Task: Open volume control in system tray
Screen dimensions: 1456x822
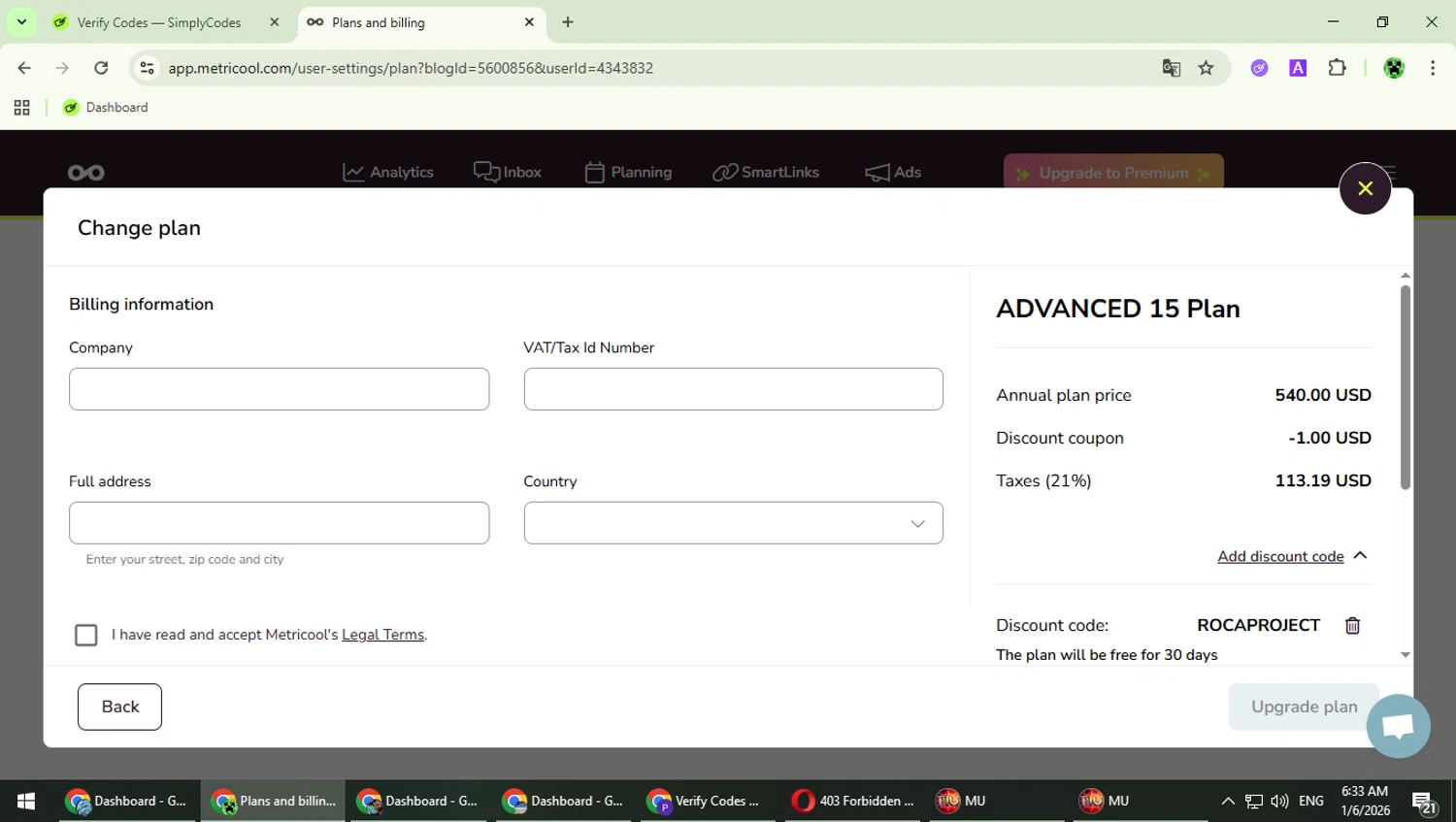Action: point(1279,801)
